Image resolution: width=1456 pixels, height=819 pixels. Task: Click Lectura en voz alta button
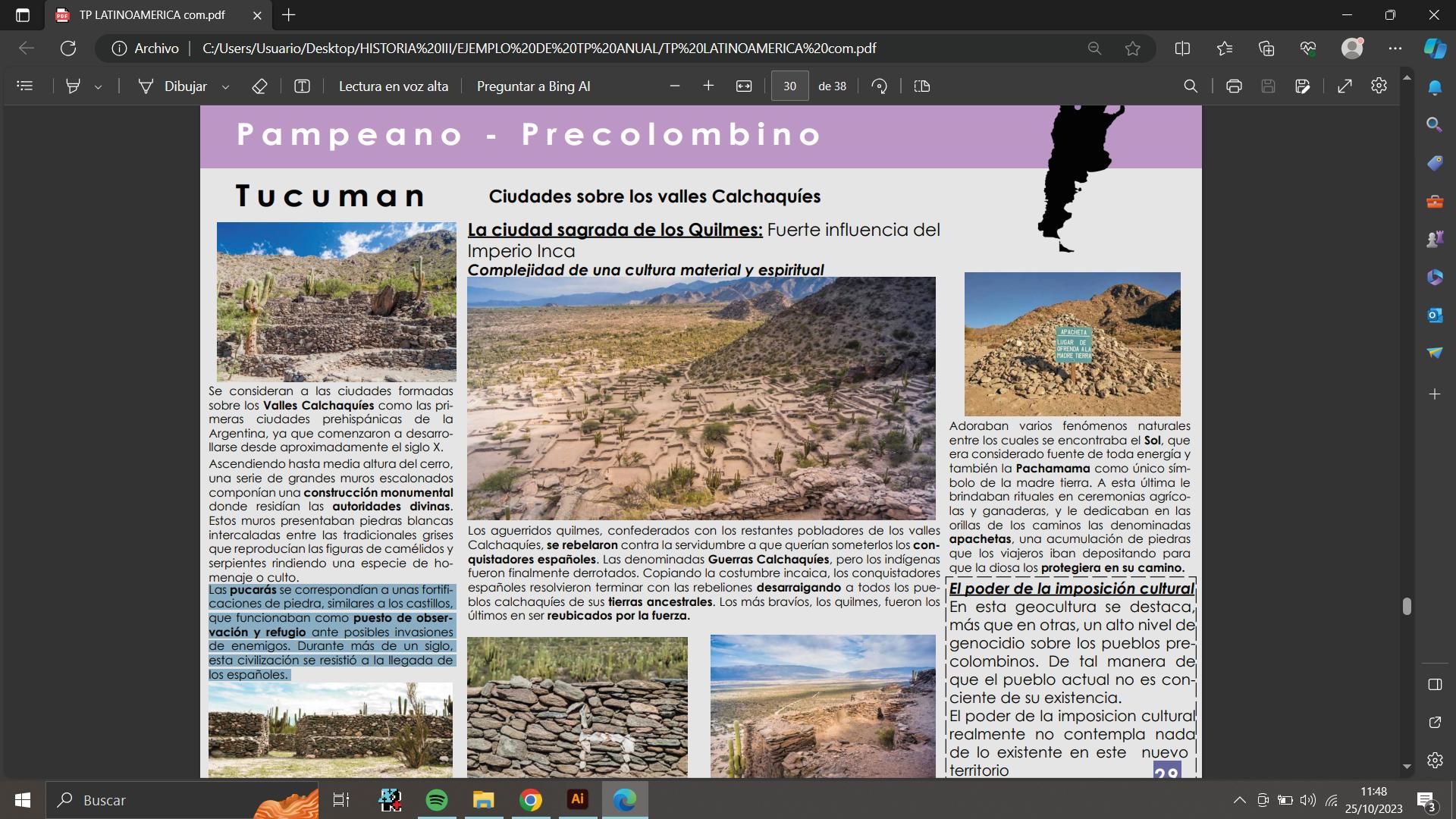click(393, 86)
